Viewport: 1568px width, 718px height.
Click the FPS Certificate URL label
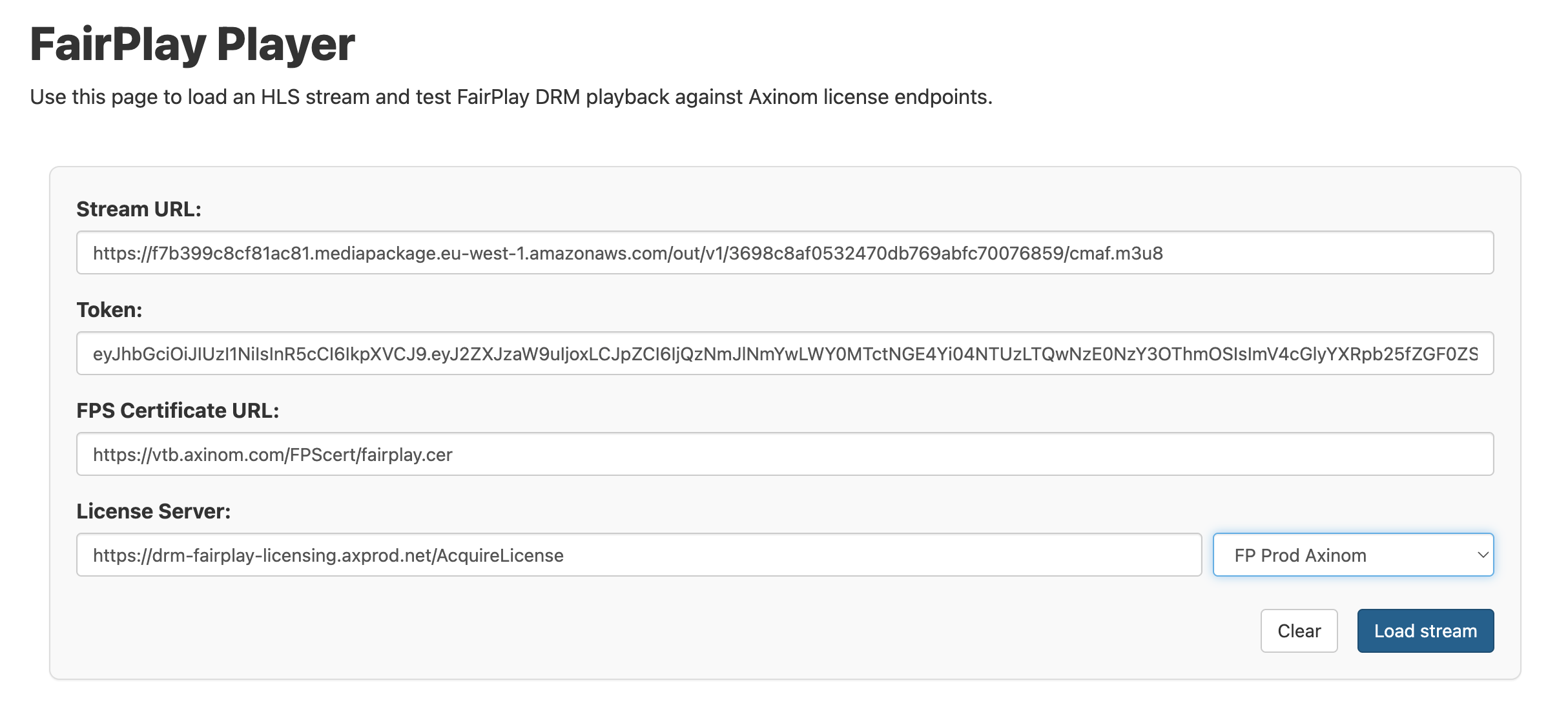pos(178,409)
